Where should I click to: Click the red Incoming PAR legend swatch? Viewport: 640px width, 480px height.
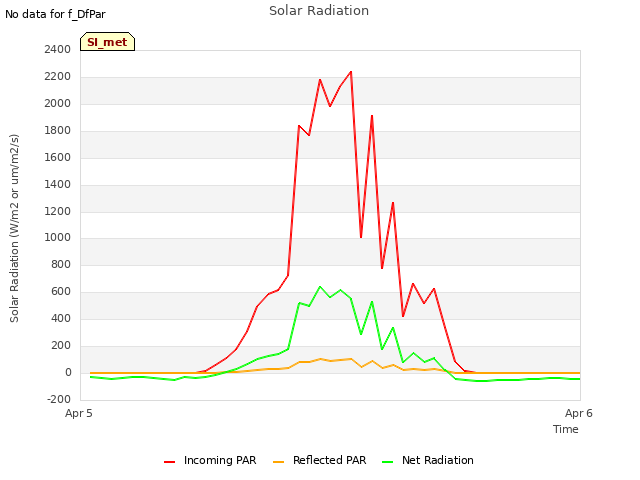(x=169, y=462)
